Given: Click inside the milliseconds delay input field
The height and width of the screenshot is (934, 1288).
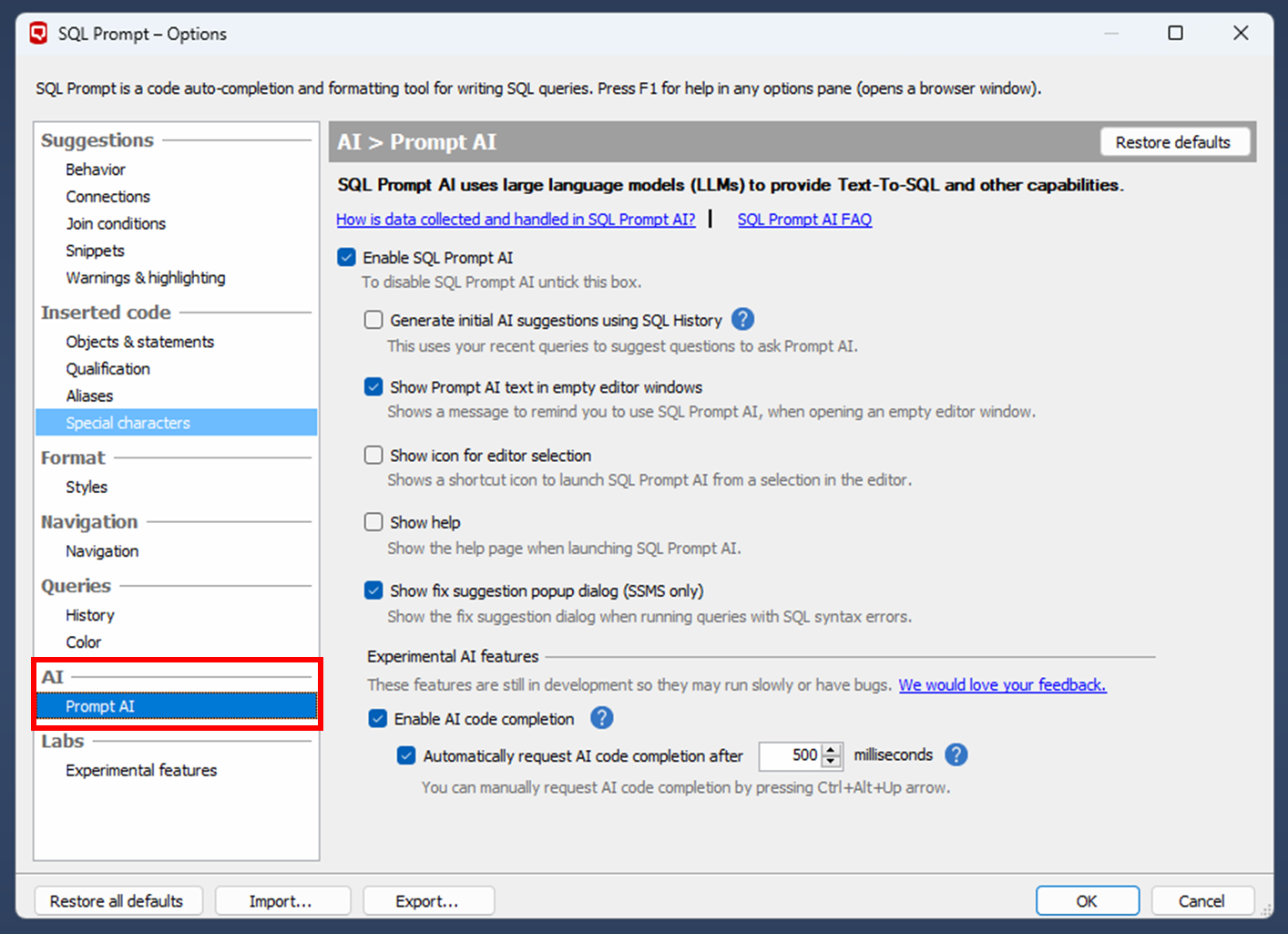Looking at the screenshot, I should coord(790,755).
